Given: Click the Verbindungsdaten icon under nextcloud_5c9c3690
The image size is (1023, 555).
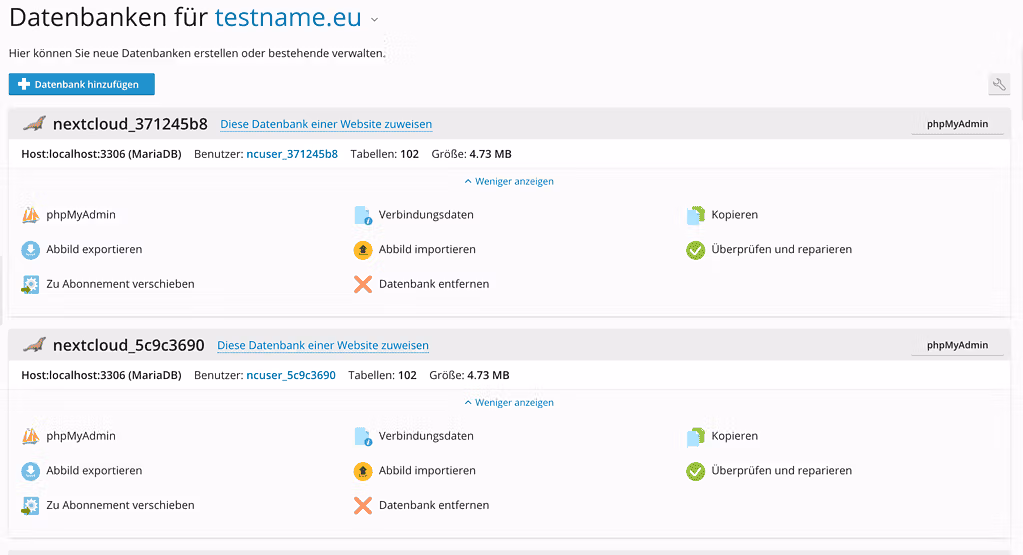Looking at the screenshot, I should click(x=363, y=436).
